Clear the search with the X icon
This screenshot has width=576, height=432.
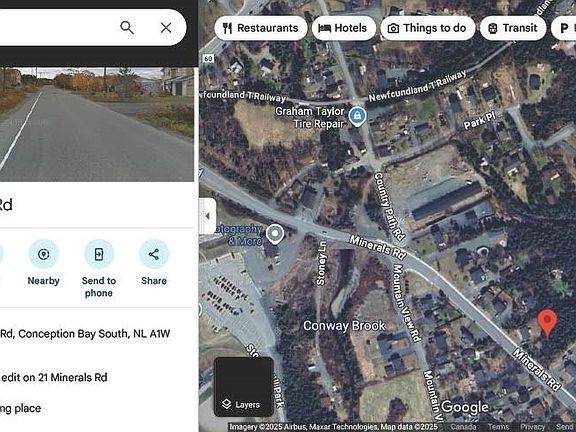(166, 28)
